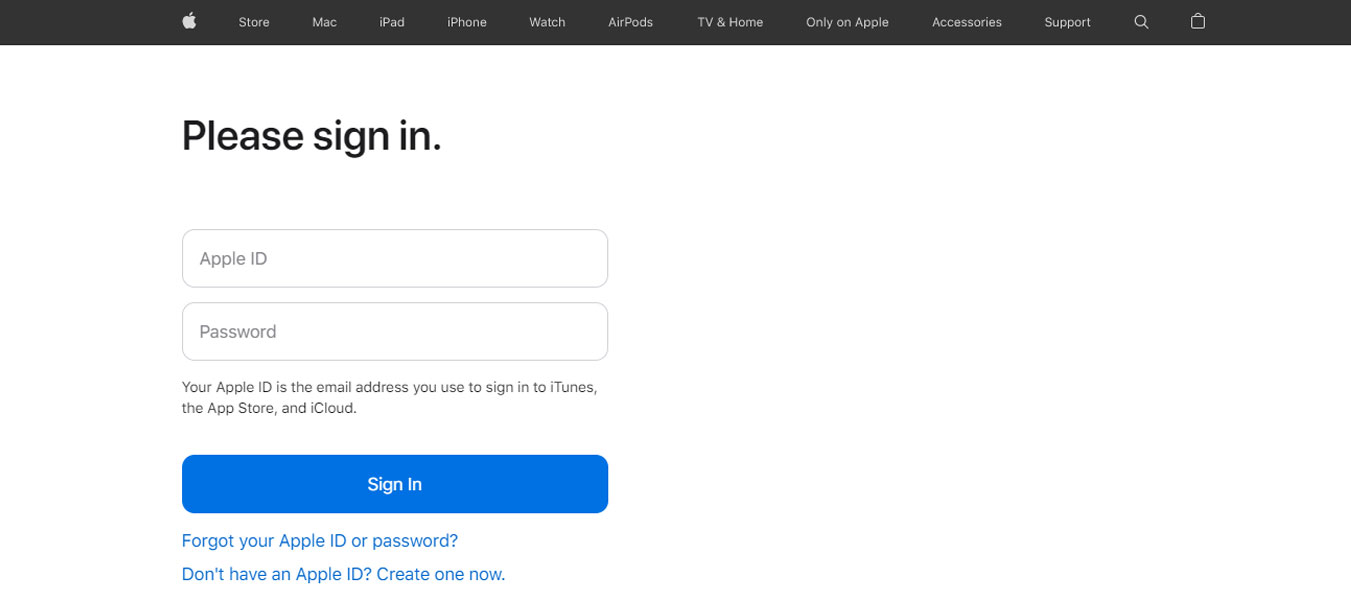Go to the Mac section
Screen dimensions: 1351x606
click(324, 22)
